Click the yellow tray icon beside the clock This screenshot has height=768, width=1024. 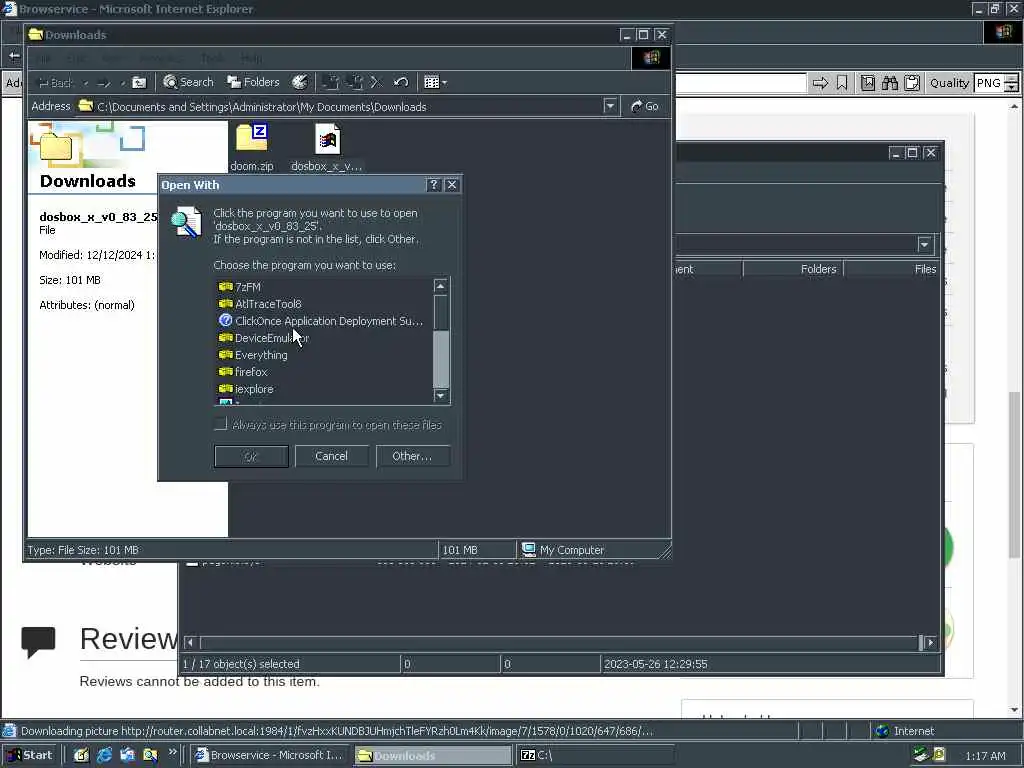point(939,756)
